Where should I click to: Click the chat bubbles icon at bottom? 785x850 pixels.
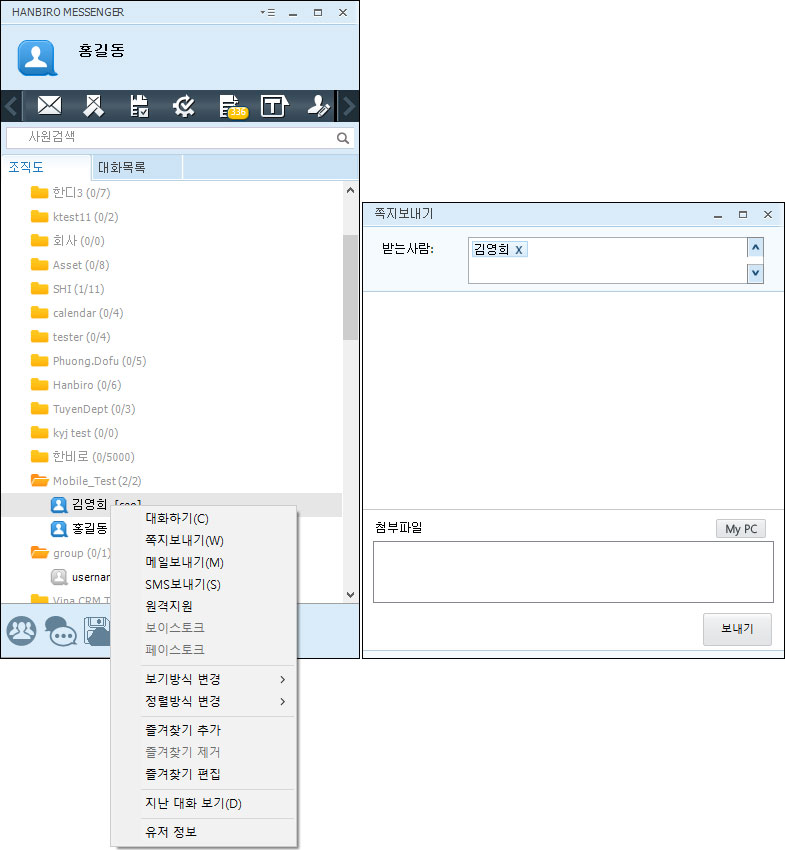[x=61, y=631]
